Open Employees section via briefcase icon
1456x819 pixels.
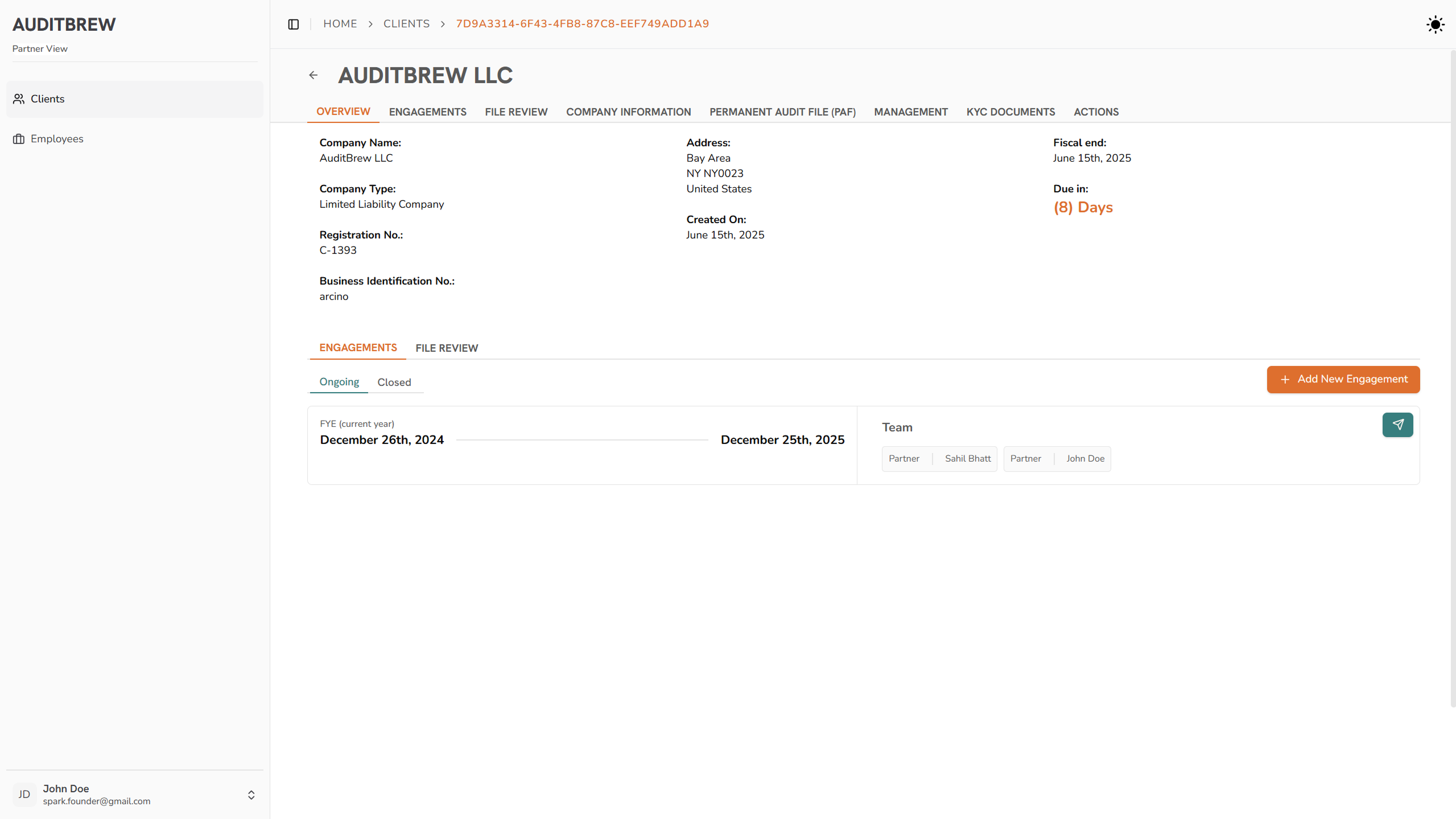[x=19, y=138]
